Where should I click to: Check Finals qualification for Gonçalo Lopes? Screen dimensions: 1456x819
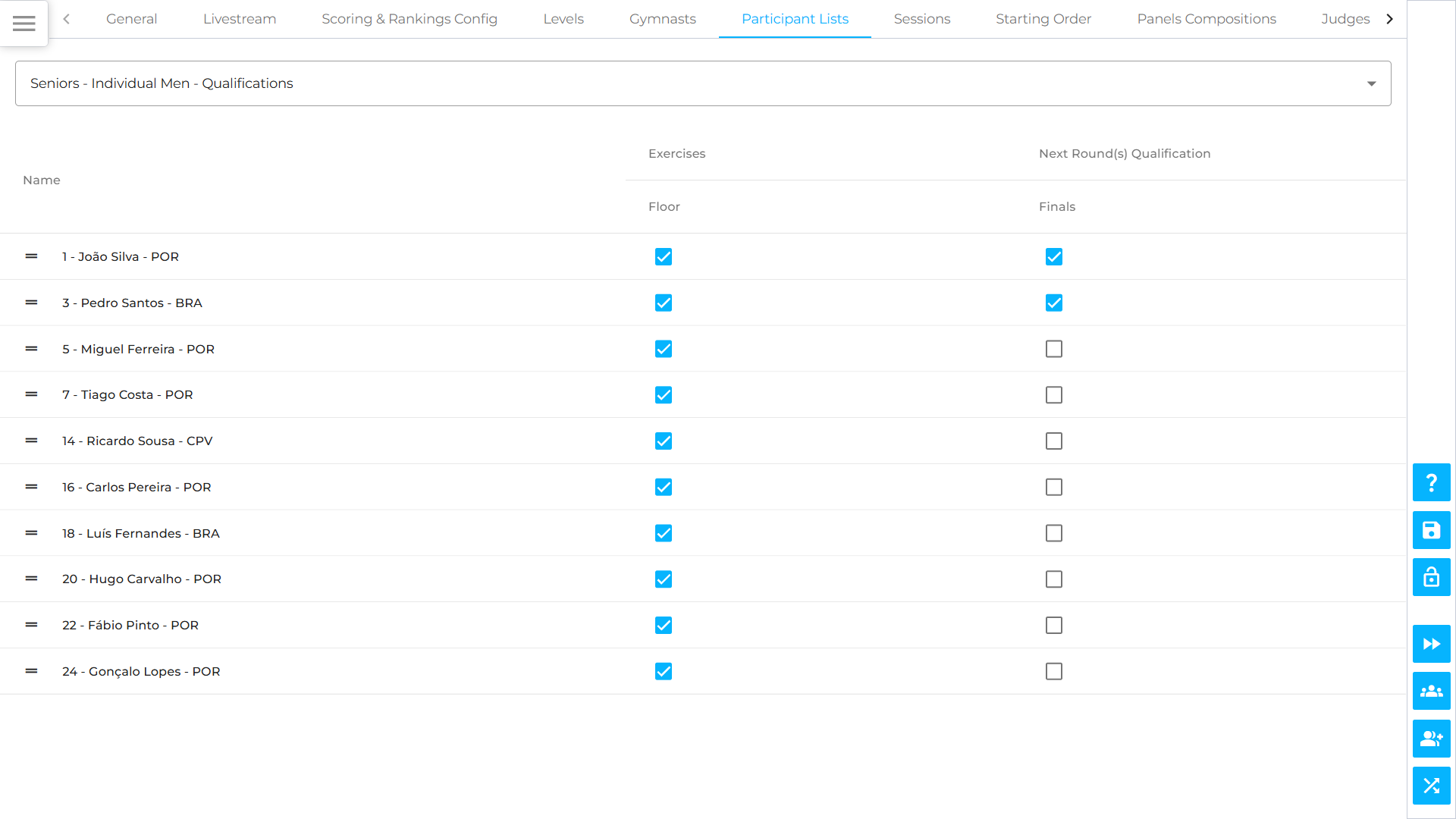(1054, 671)
